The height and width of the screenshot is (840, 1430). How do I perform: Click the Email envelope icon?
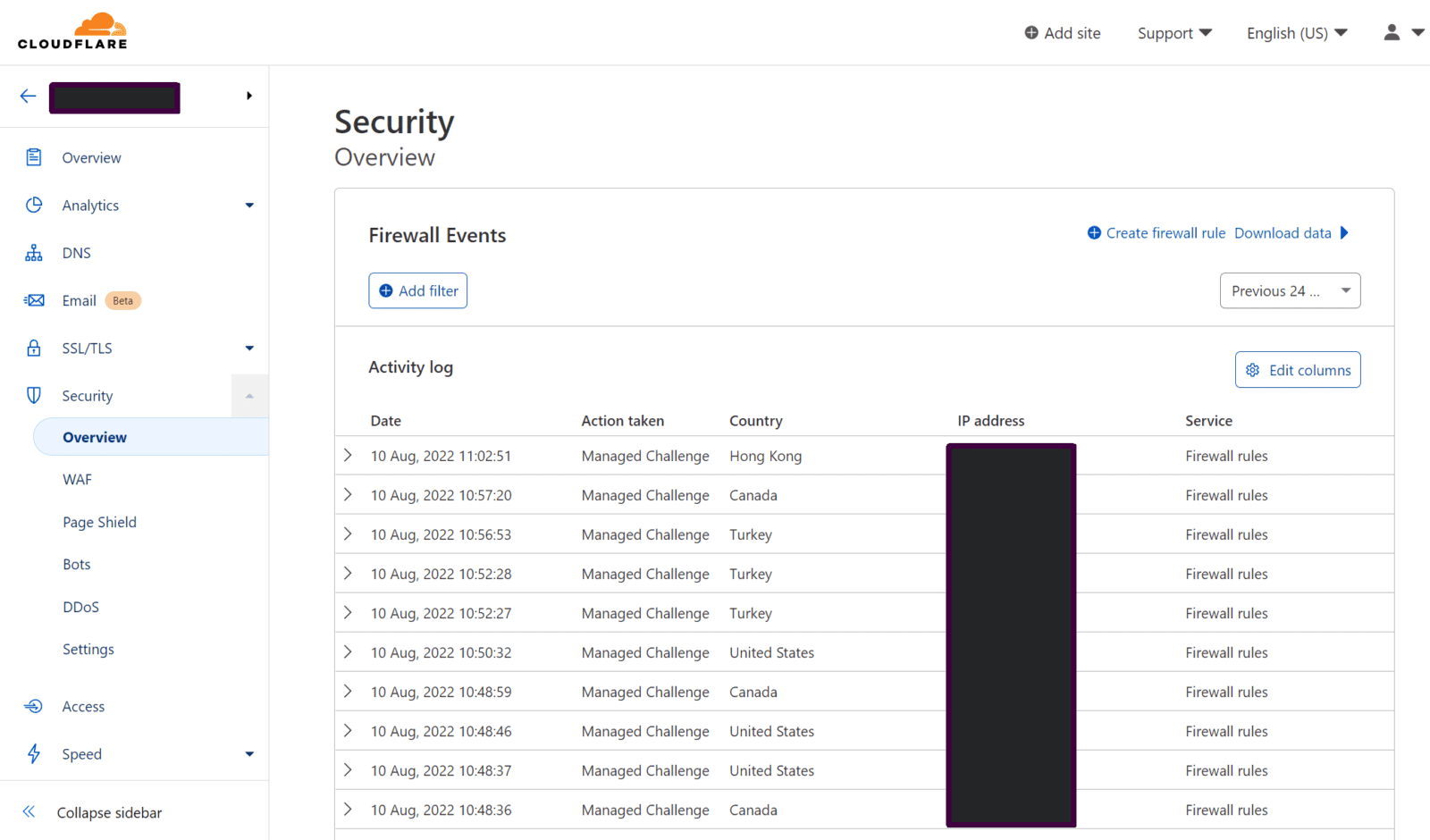[x=33, y=300]
